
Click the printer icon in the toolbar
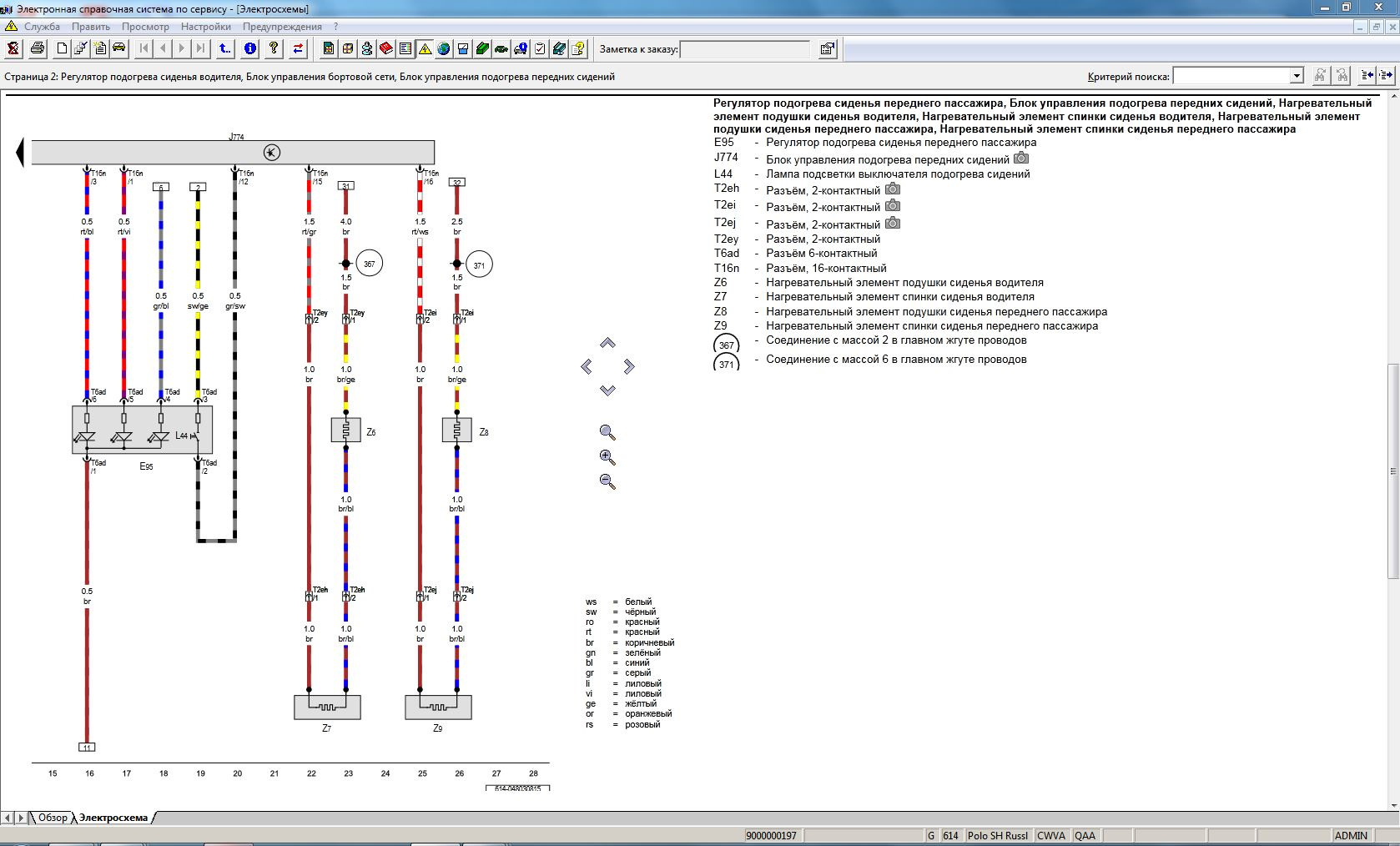point(38,48)
